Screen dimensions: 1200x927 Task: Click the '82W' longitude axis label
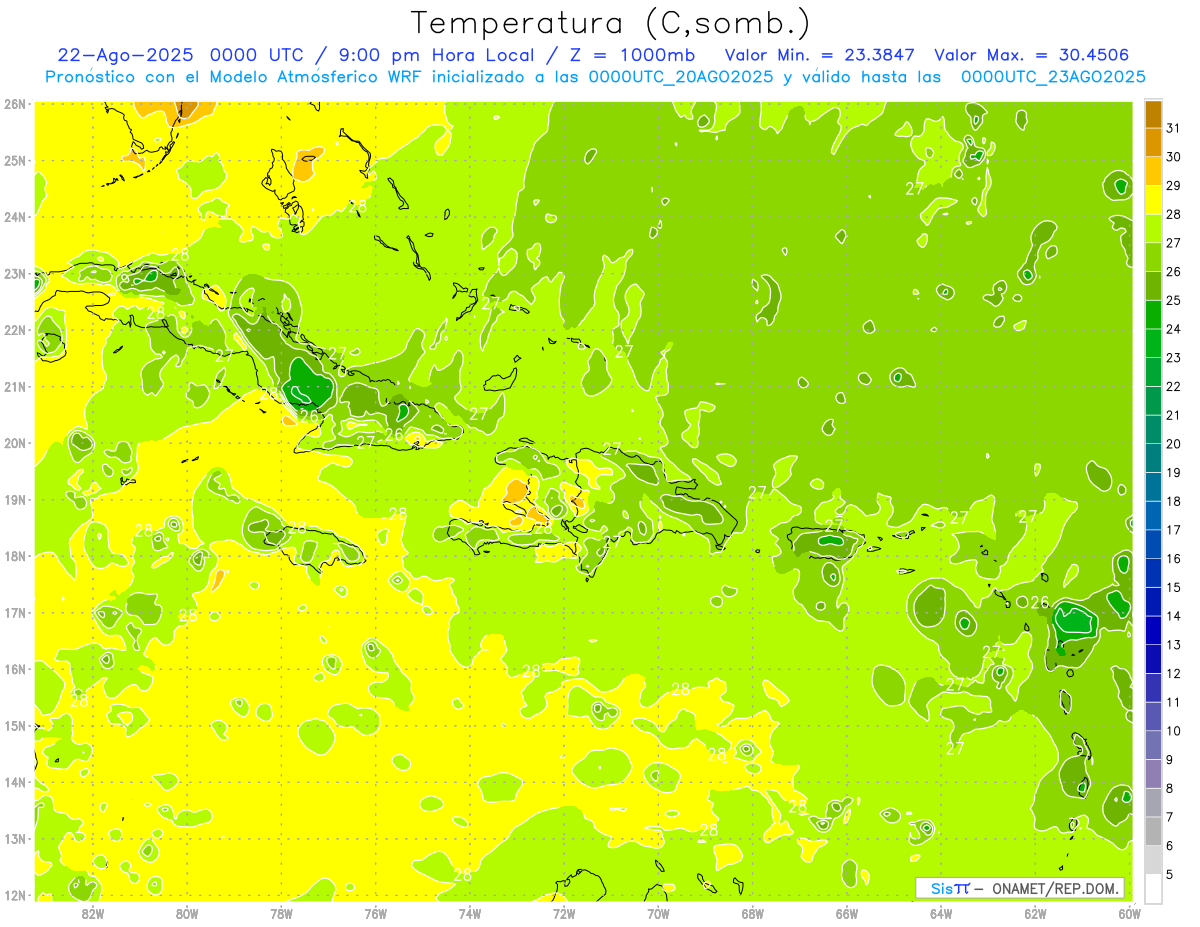(x=92, y=913)
